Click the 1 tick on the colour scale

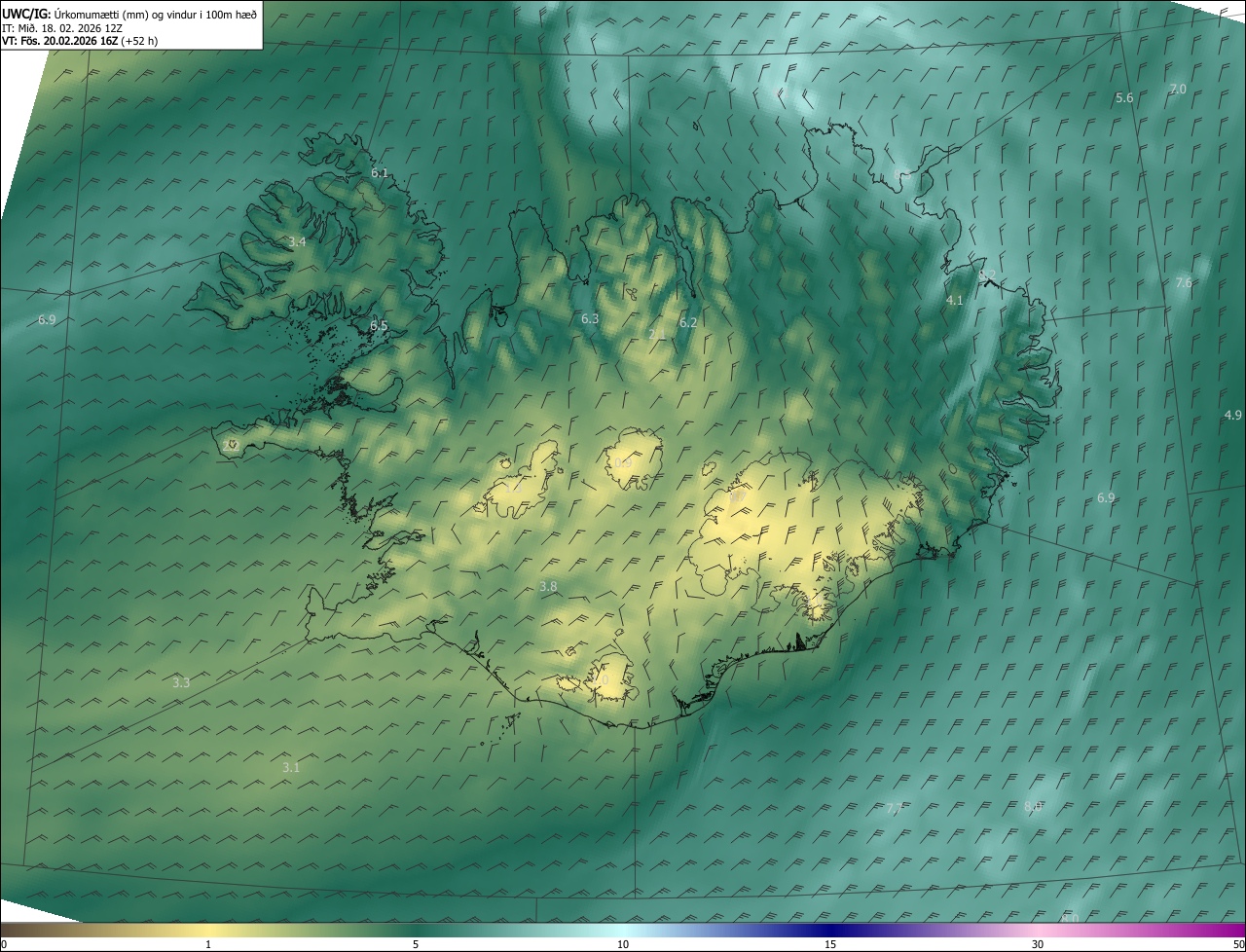(208, 944)
